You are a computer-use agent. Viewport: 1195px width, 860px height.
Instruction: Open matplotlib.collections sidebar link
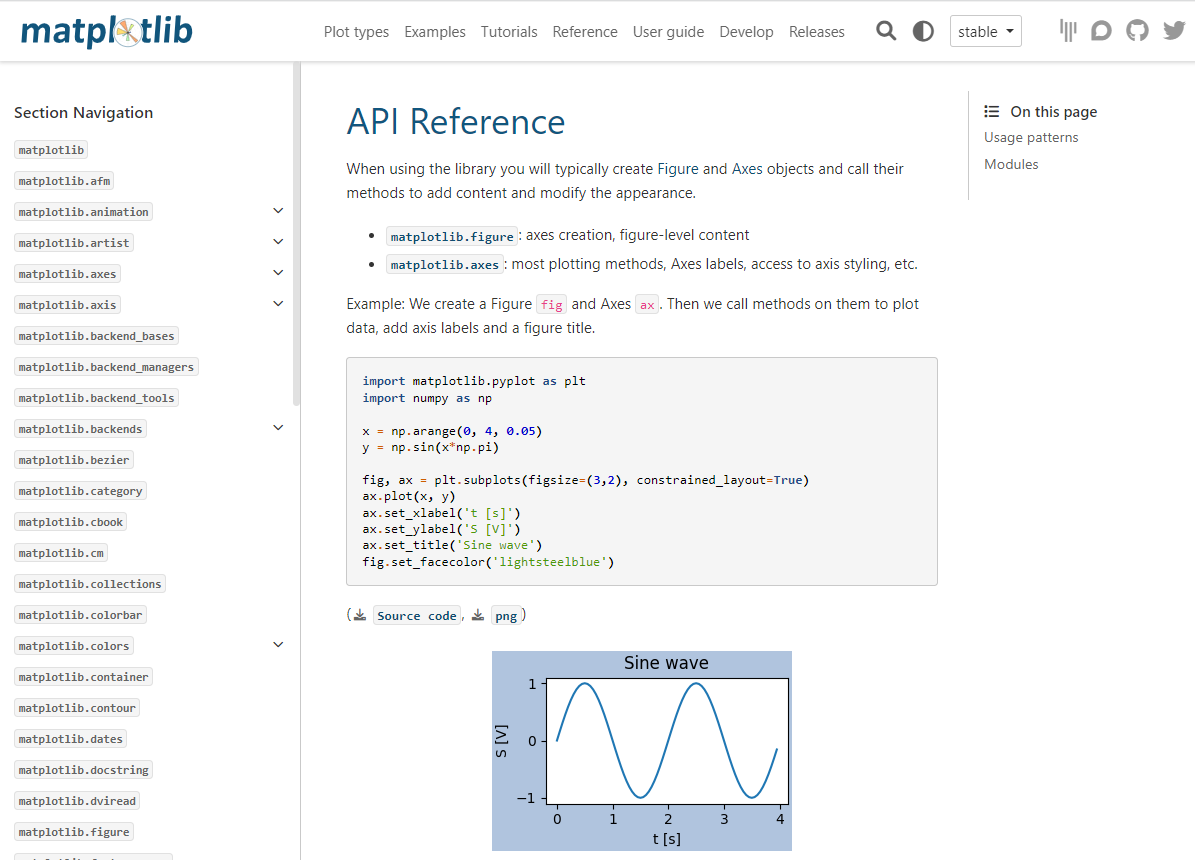coord(90,584)
